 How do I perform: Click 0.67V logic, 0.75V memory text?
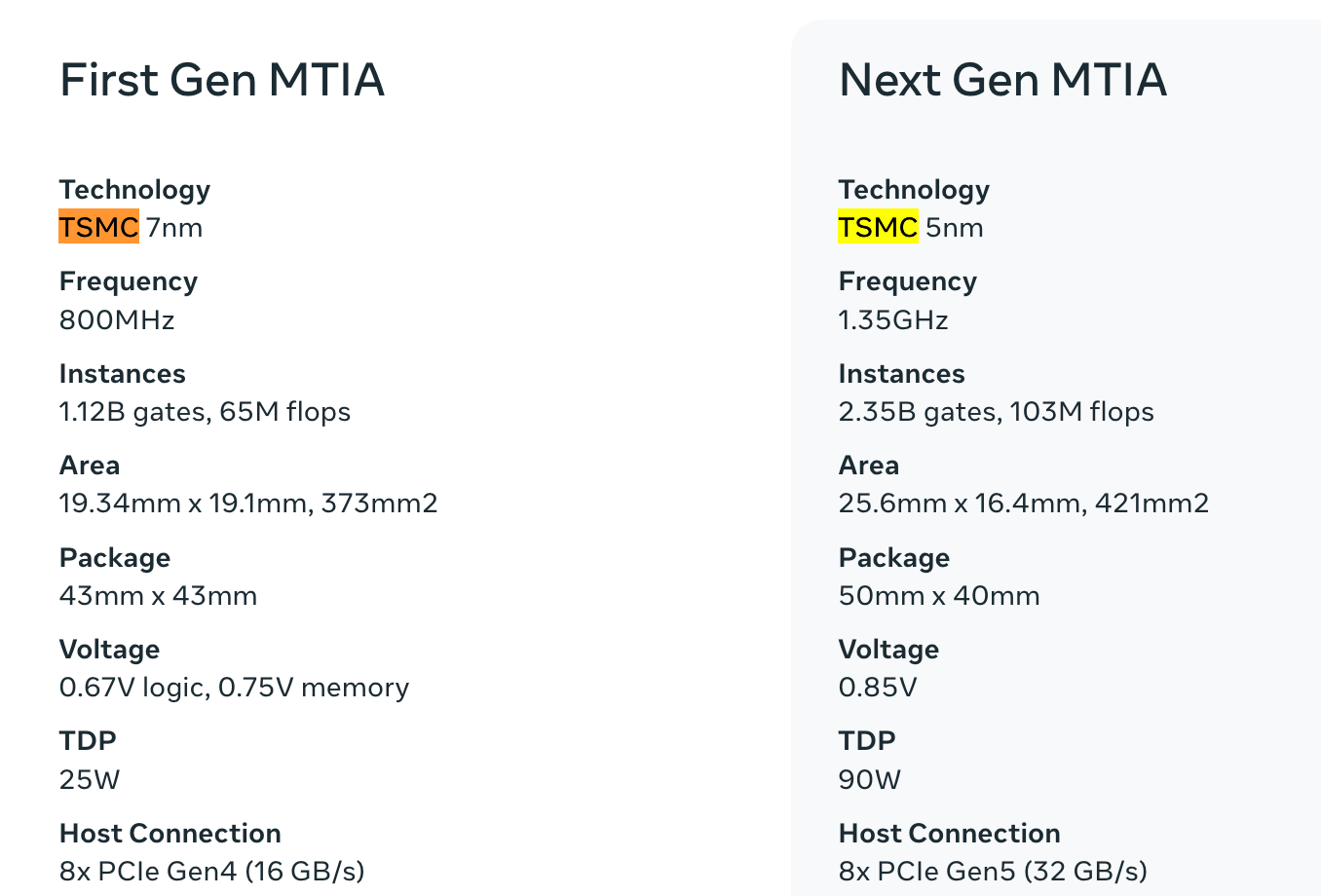click(234, 688)
